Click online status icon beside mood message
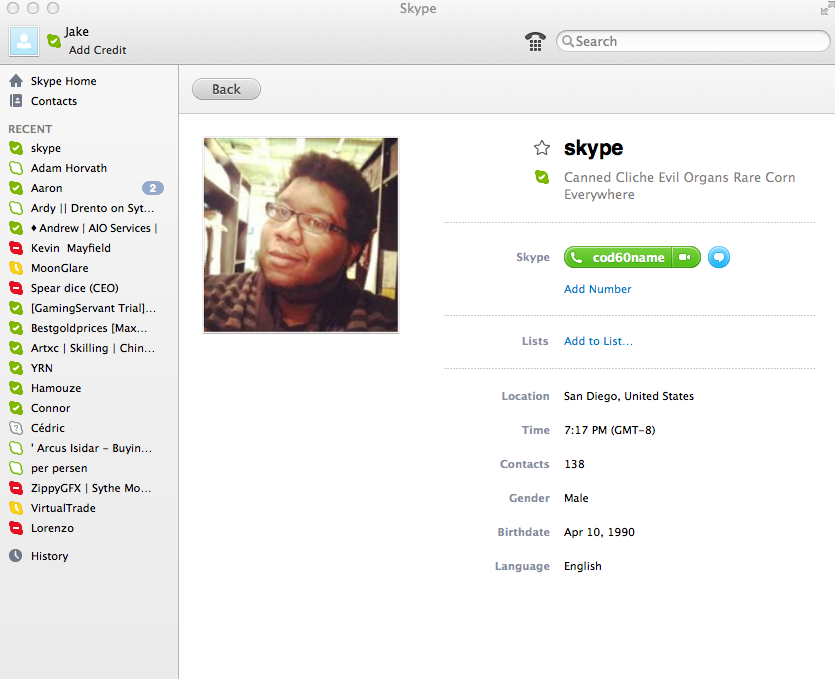 [542, 177]
